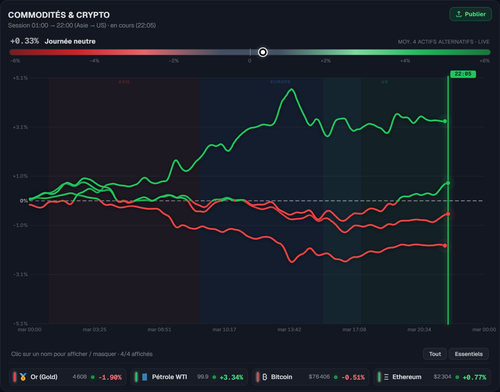The image size is (500, 392).
Task: Click the Tout filter button
Action: pyautogui.click(x=435, y=354)
